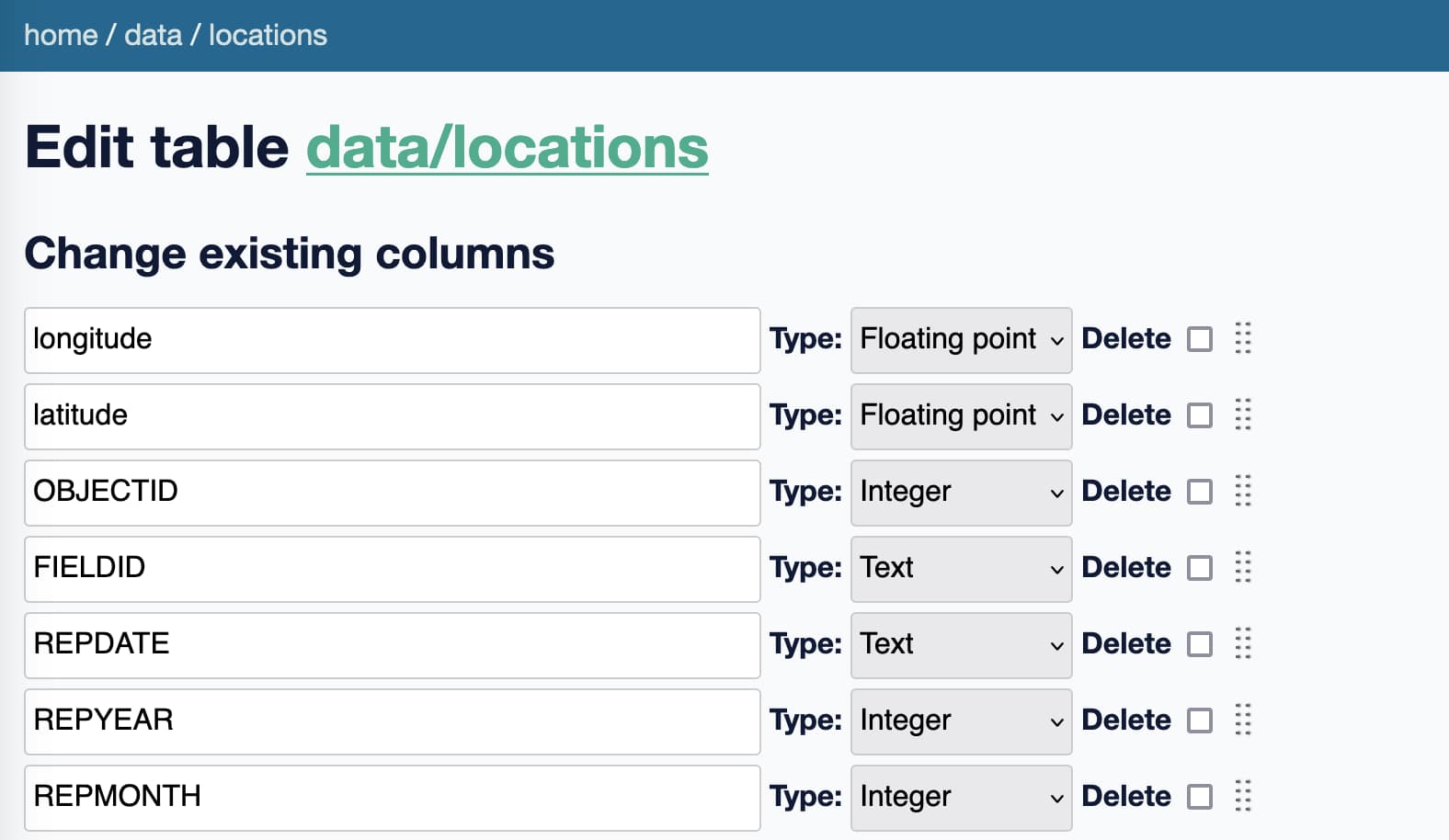This screenshot has width=1449, height=840.
Task: Open the data/locations table link in heading
Action: point(507,148)
